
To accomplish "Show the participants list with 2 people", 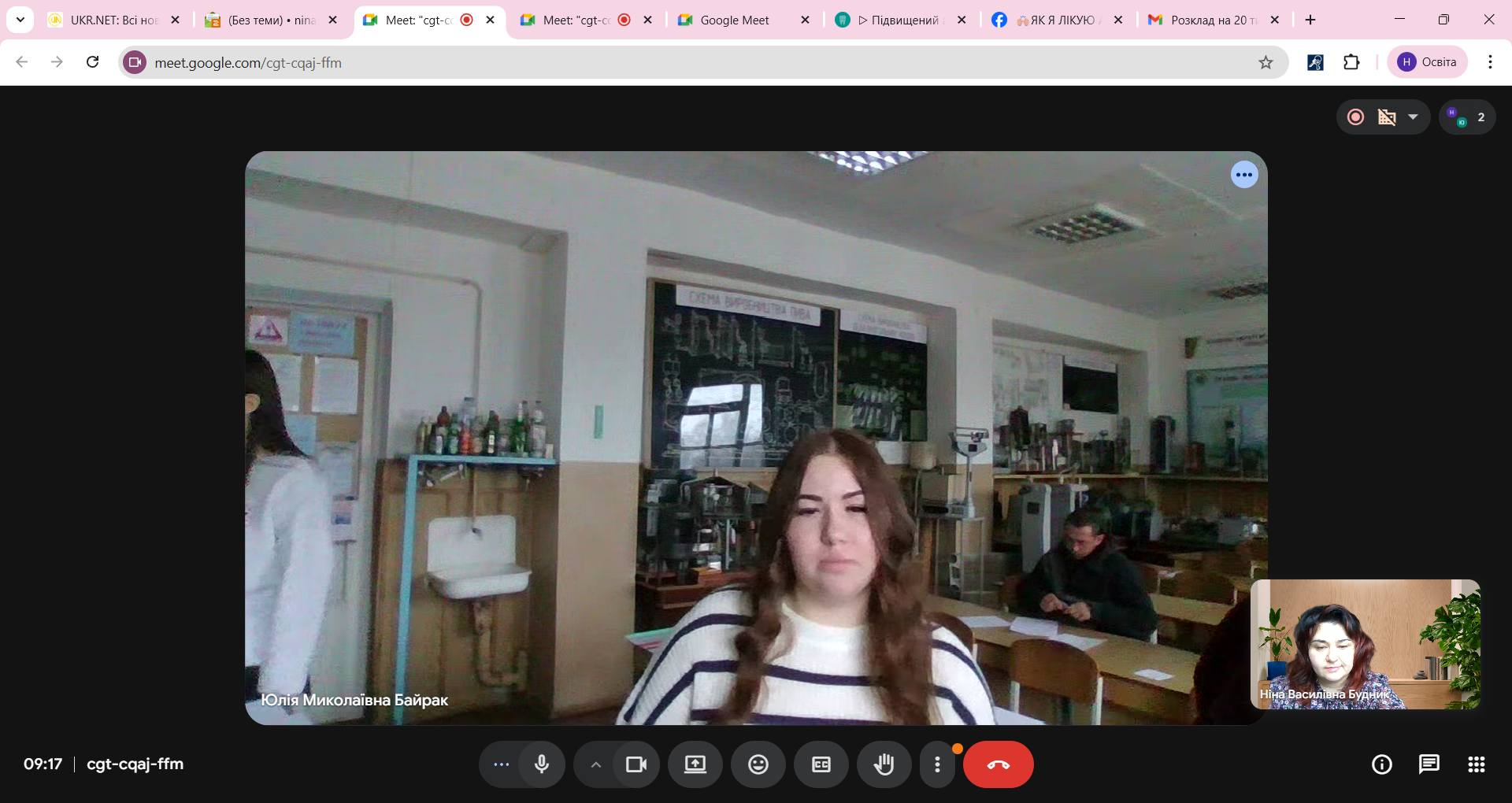I will click(1466, 117).
